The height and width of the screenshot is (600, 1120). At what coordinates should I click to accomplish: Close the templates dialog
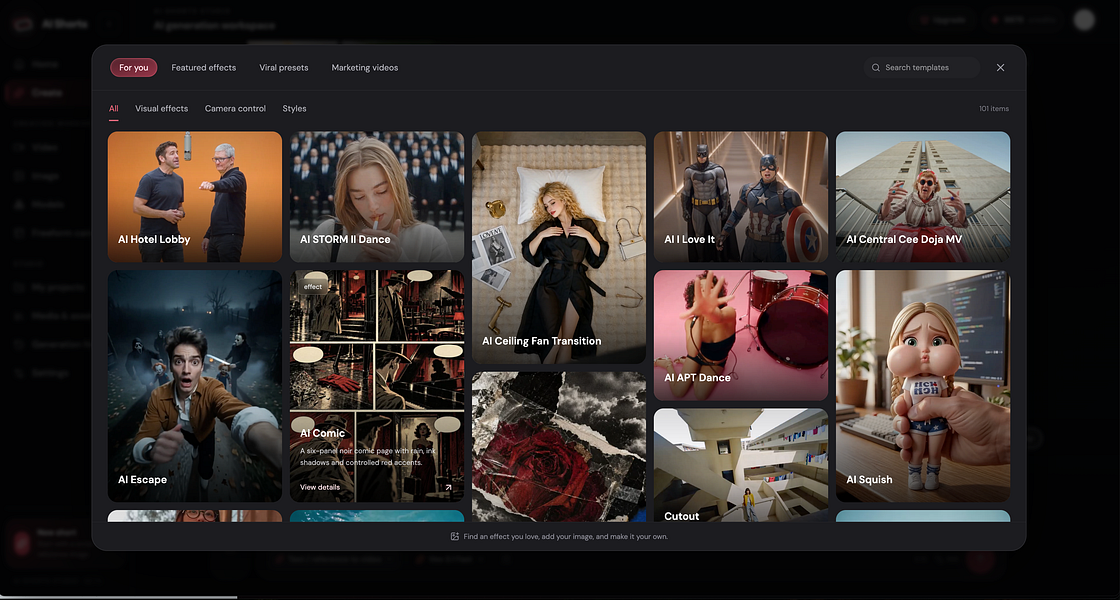coord(1001,68)
